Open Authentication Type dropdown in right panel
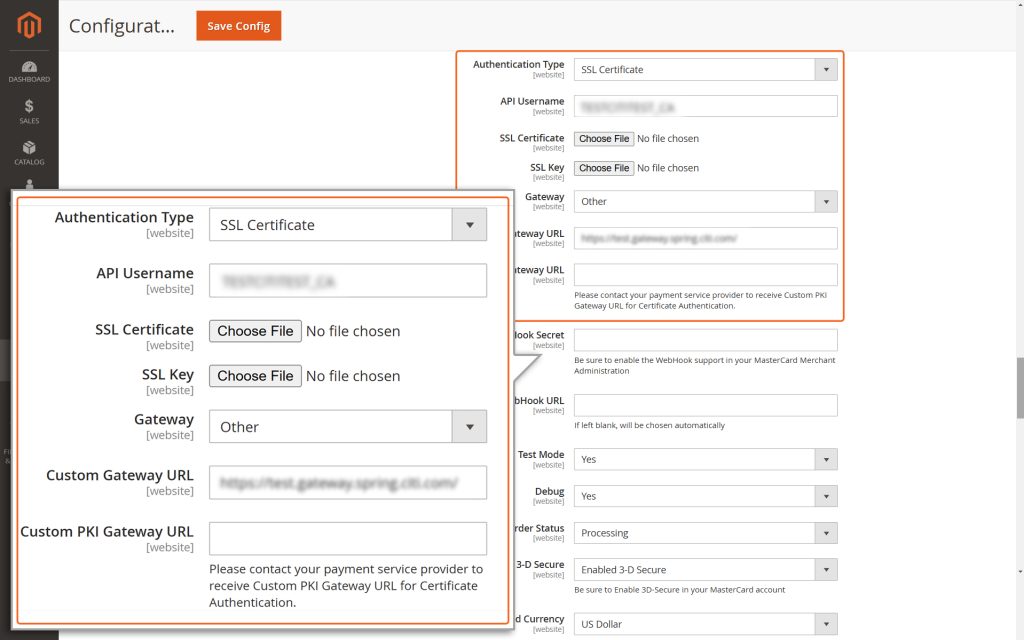This screenshot has height=640, width=1024. coord(705,70)
